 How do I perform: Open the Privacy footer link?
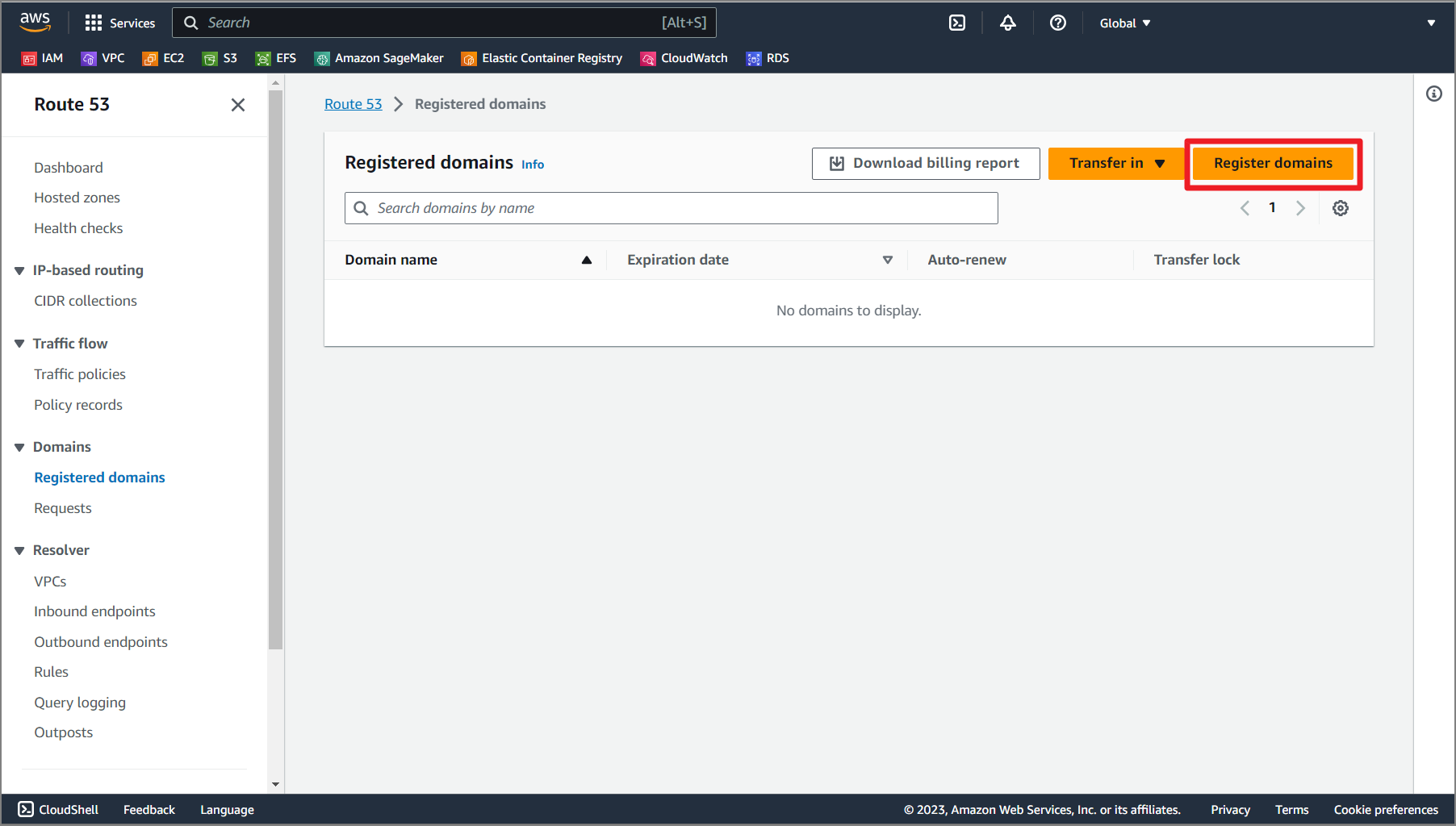pyautogui.click(x=1230, y=810)
